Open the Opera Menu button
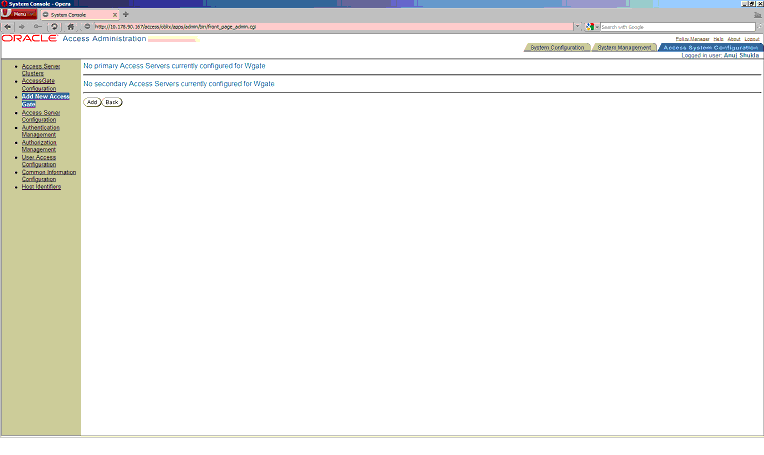 [x=19, y=14]
